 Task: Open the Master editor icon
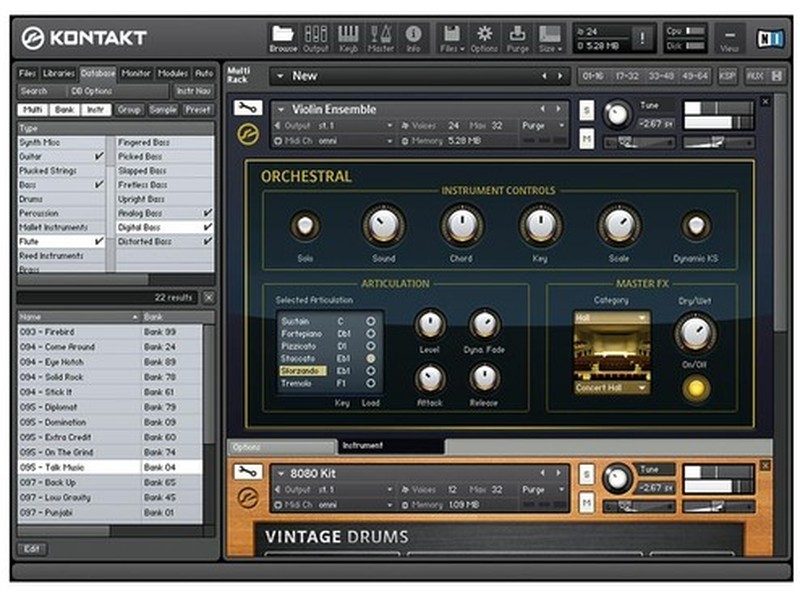pyautogui.click(x=381, y=38)
